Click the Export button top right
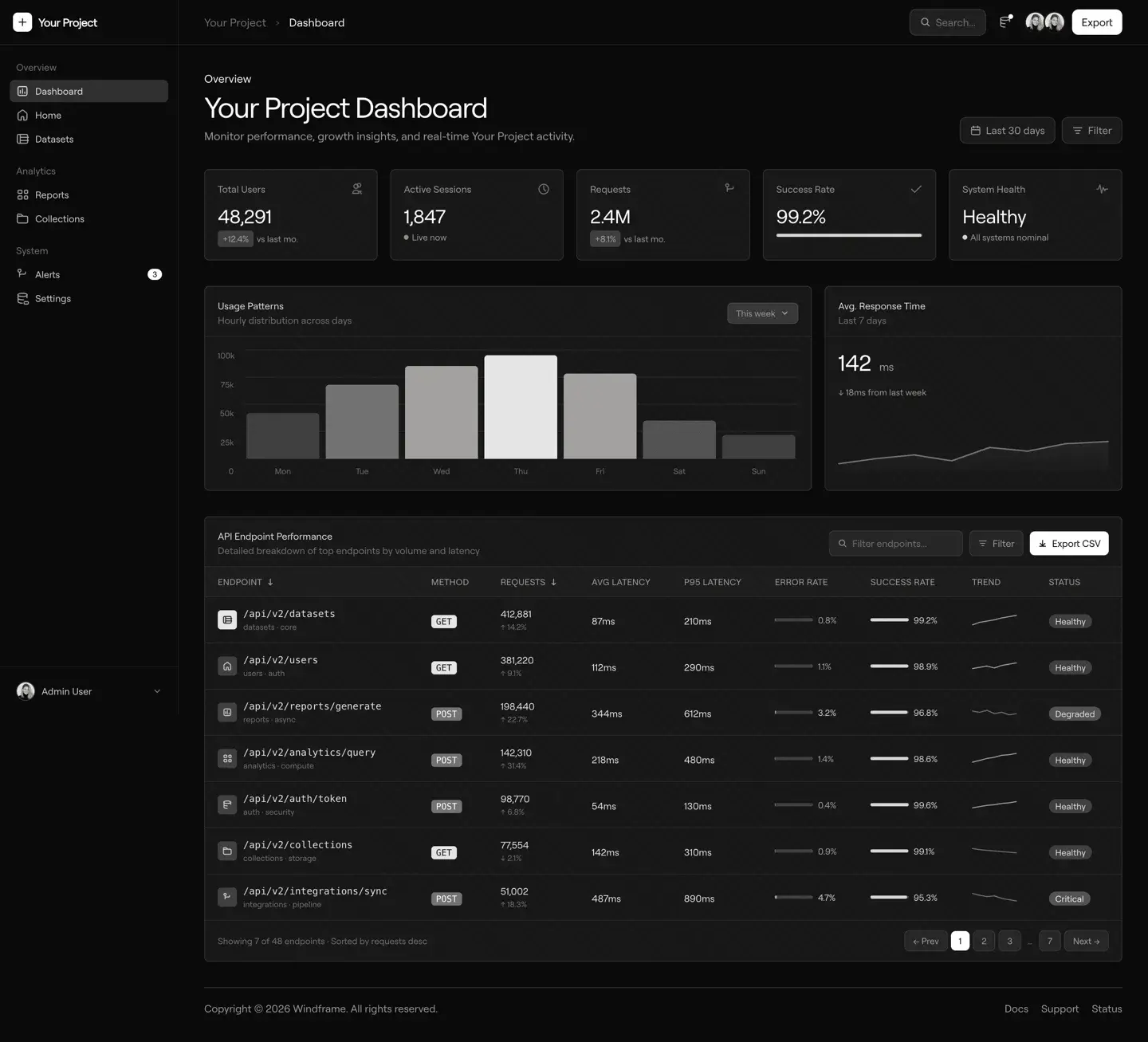 point(1096,22)
